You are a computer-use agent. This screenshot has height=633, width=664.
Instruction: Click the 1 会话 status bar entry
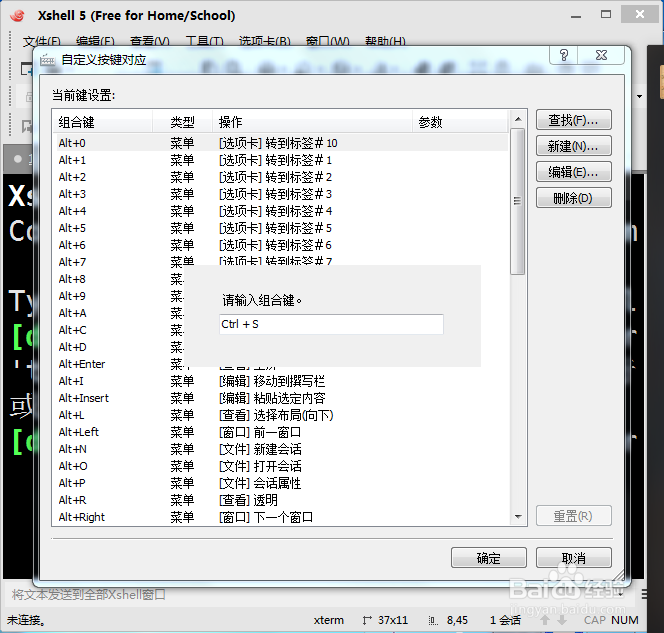[505, 620]
